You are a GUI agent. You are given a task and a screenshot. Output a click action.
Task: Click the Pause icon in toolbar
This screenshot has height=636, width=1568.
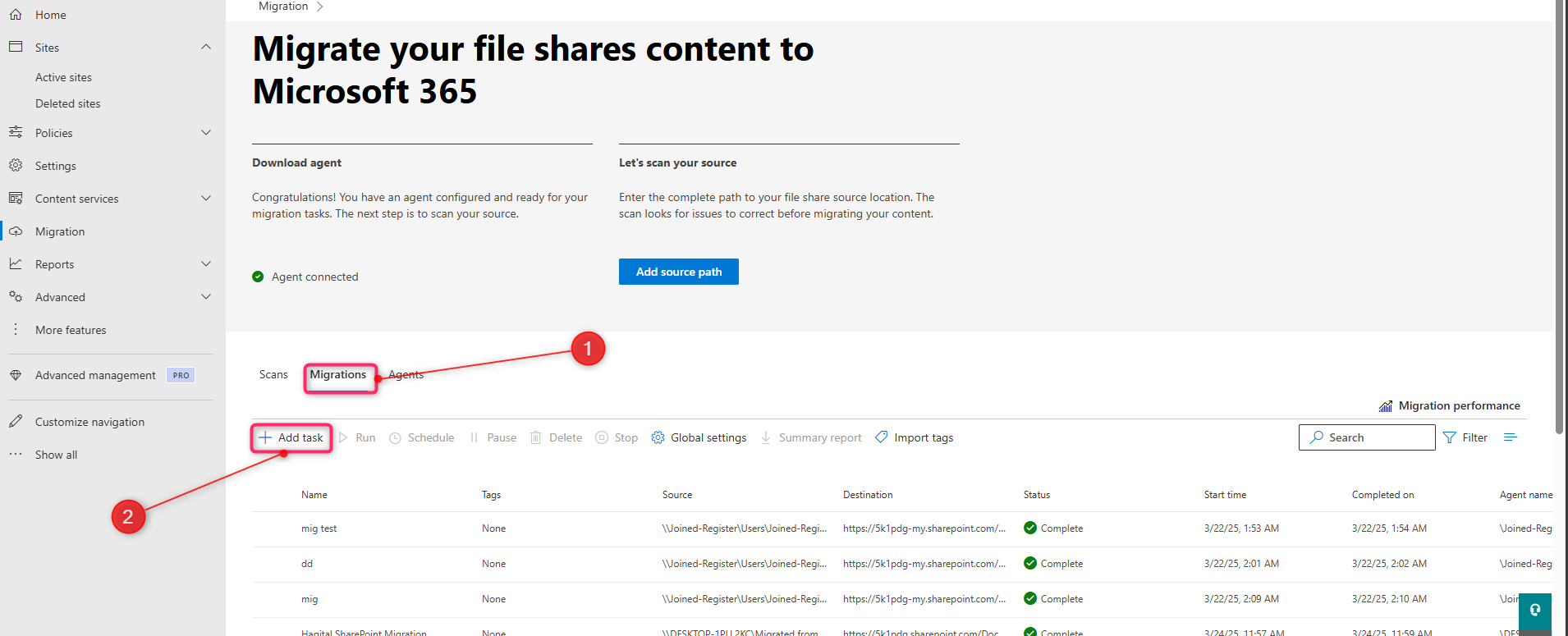[x=474, y=437]
